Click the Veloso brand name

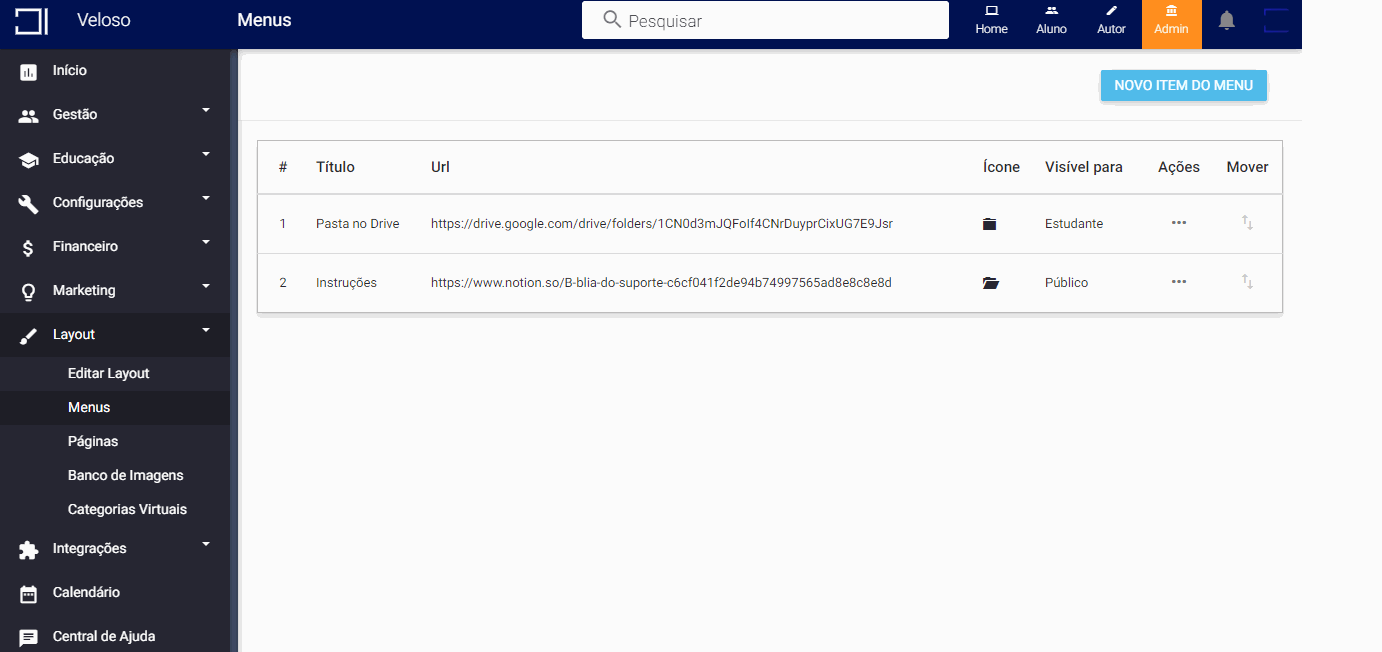[104, 20]
